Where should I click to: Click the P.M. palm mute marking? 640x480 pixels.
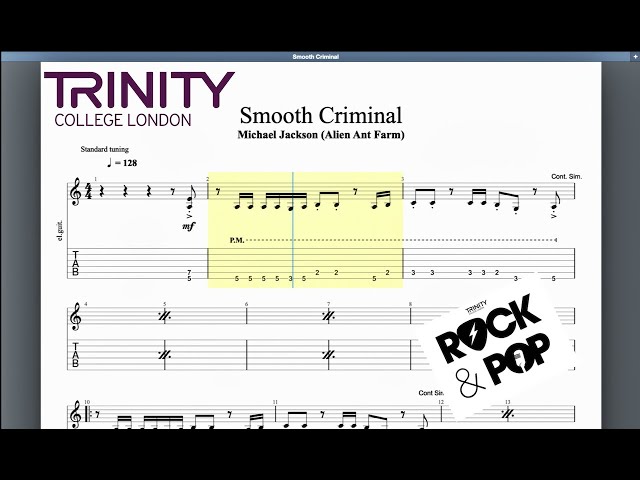click(237, 240)
